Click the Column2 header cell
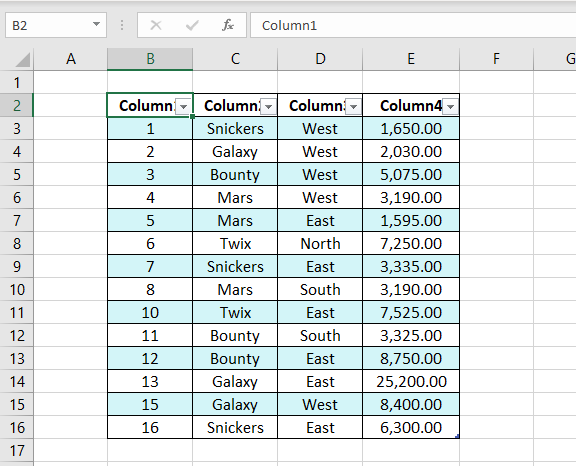The height and width of the screenshot is (466, 576). coord(235,105)
